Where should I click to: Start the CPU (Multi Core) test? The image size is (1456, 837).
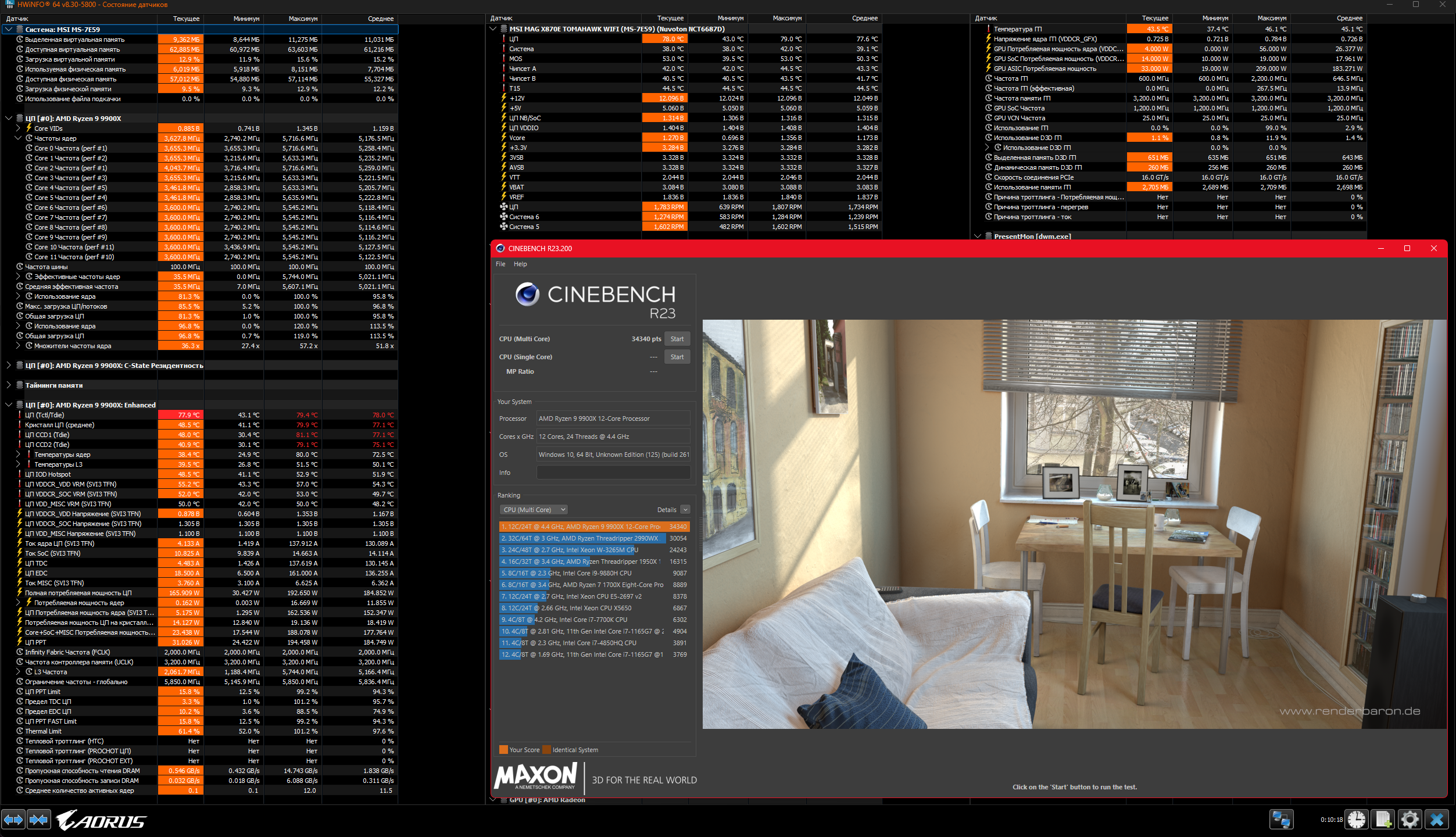pos(677,339)
